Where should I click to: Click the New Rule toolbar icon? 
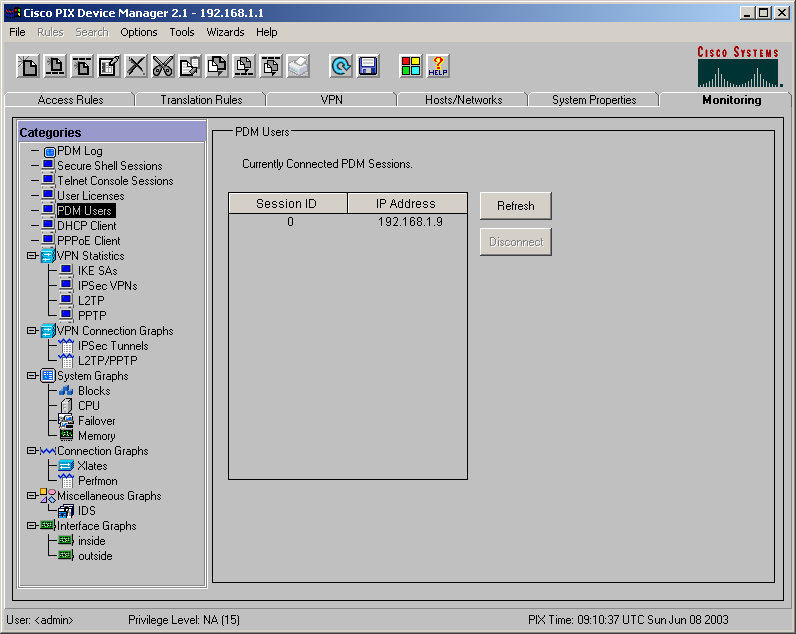pyautogui.click(x=28, y=66)
